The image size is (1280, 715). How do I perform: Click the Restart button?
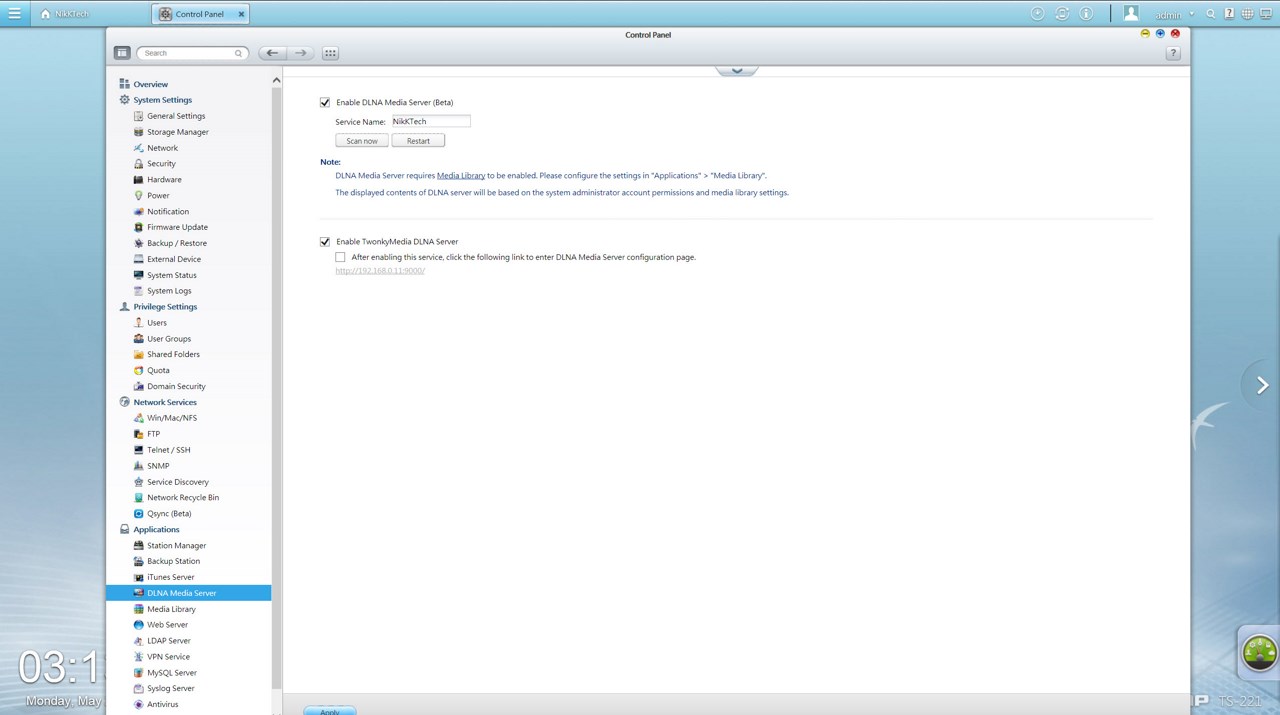(x=418, y=141)
